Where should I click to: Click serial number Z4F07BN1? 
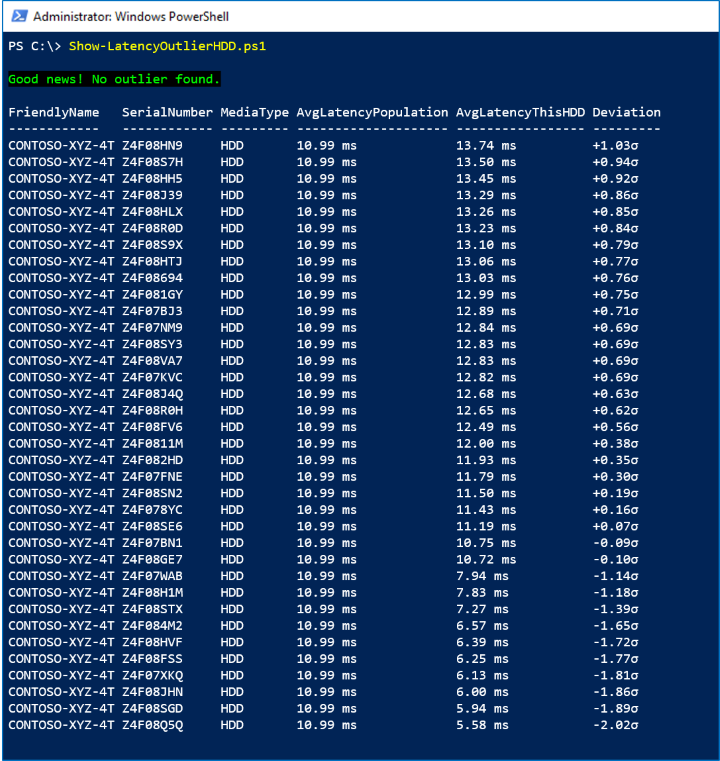click(152, 543)
